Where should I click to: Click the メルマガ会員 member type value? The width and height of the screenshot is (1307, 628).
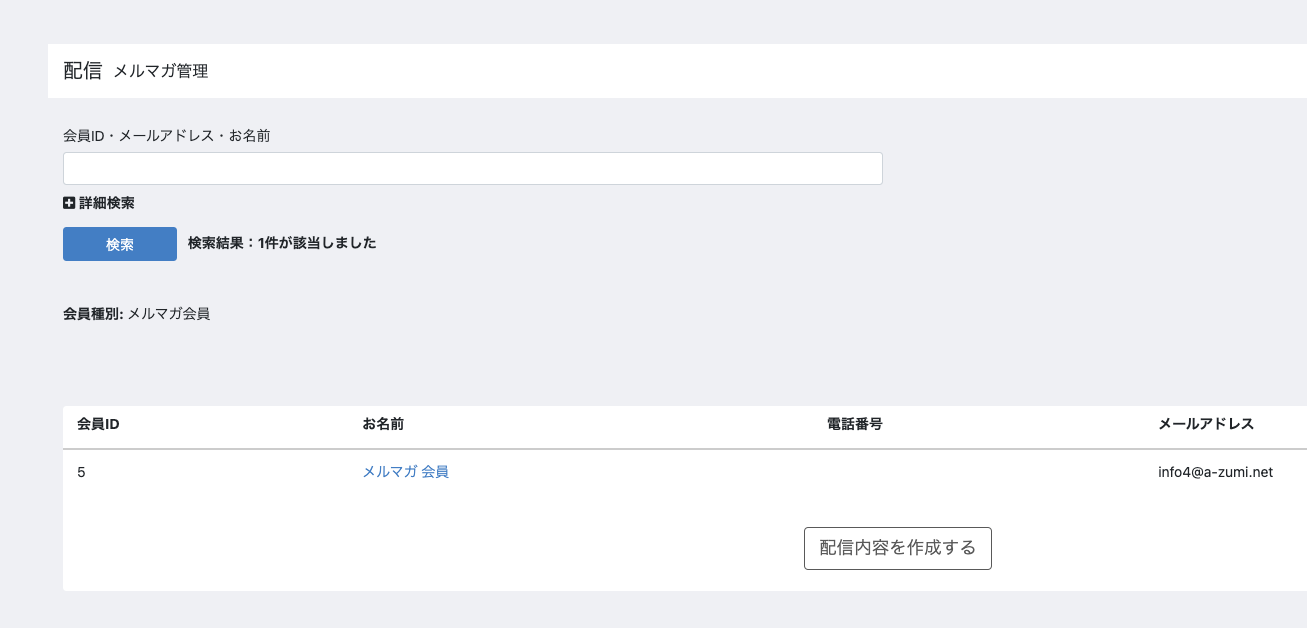point(169,314)
